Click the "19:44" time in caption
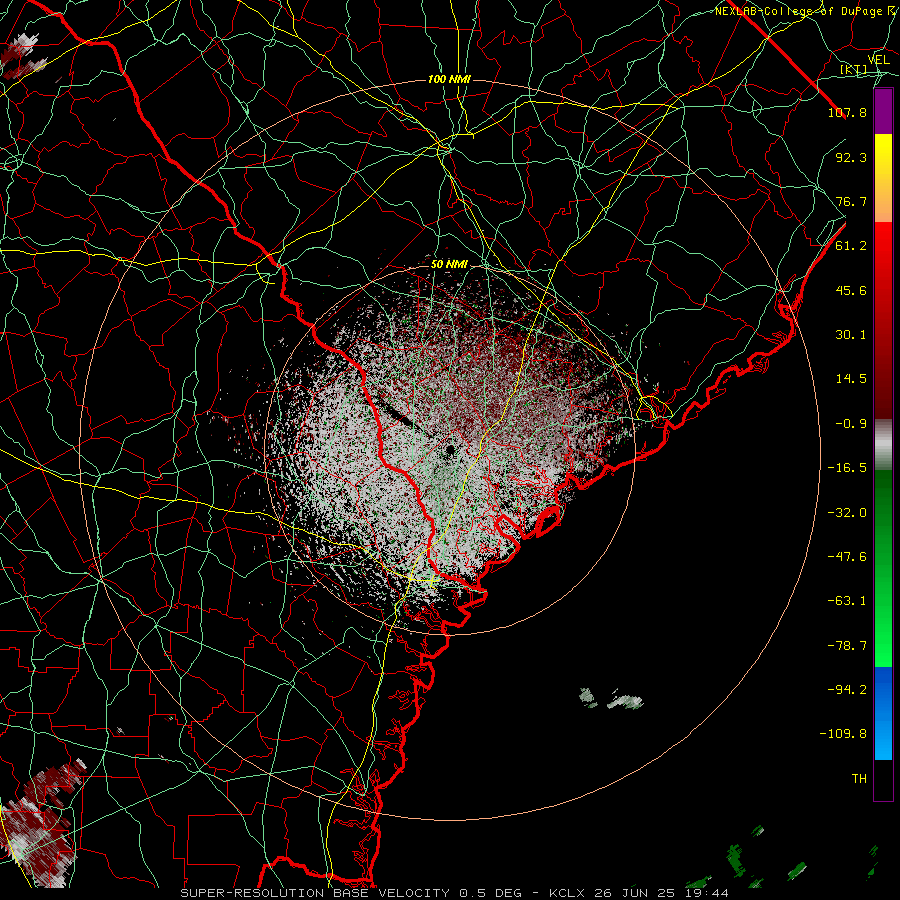Viewport: 900px width, 900px height. (x=708, y=893)
